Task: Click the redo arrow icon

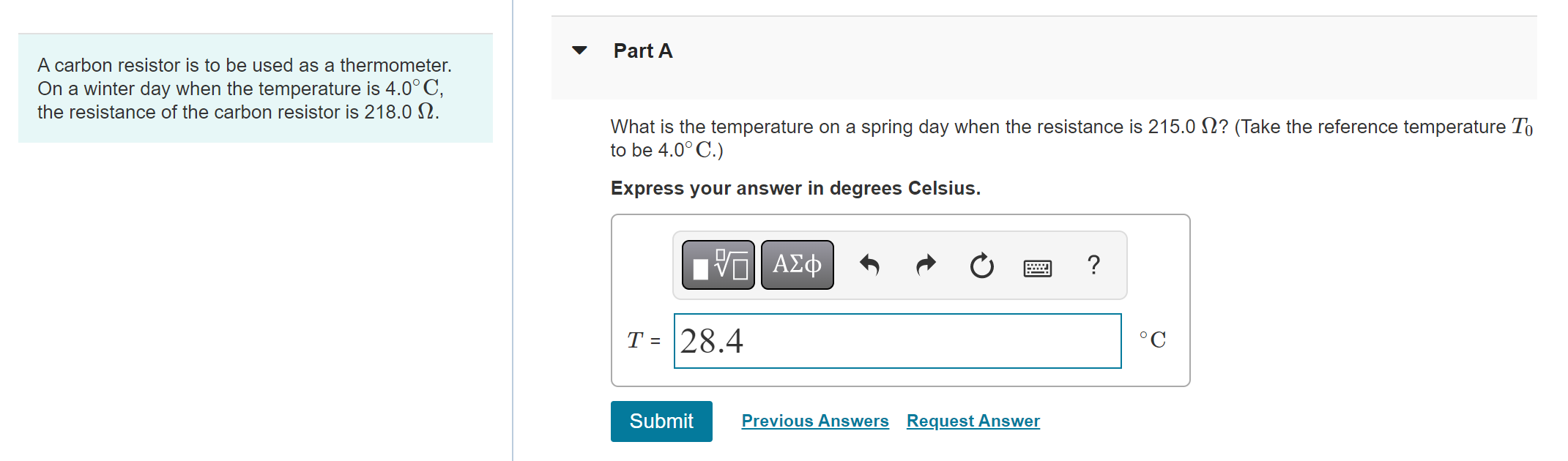Action: (x=926, y=265)
